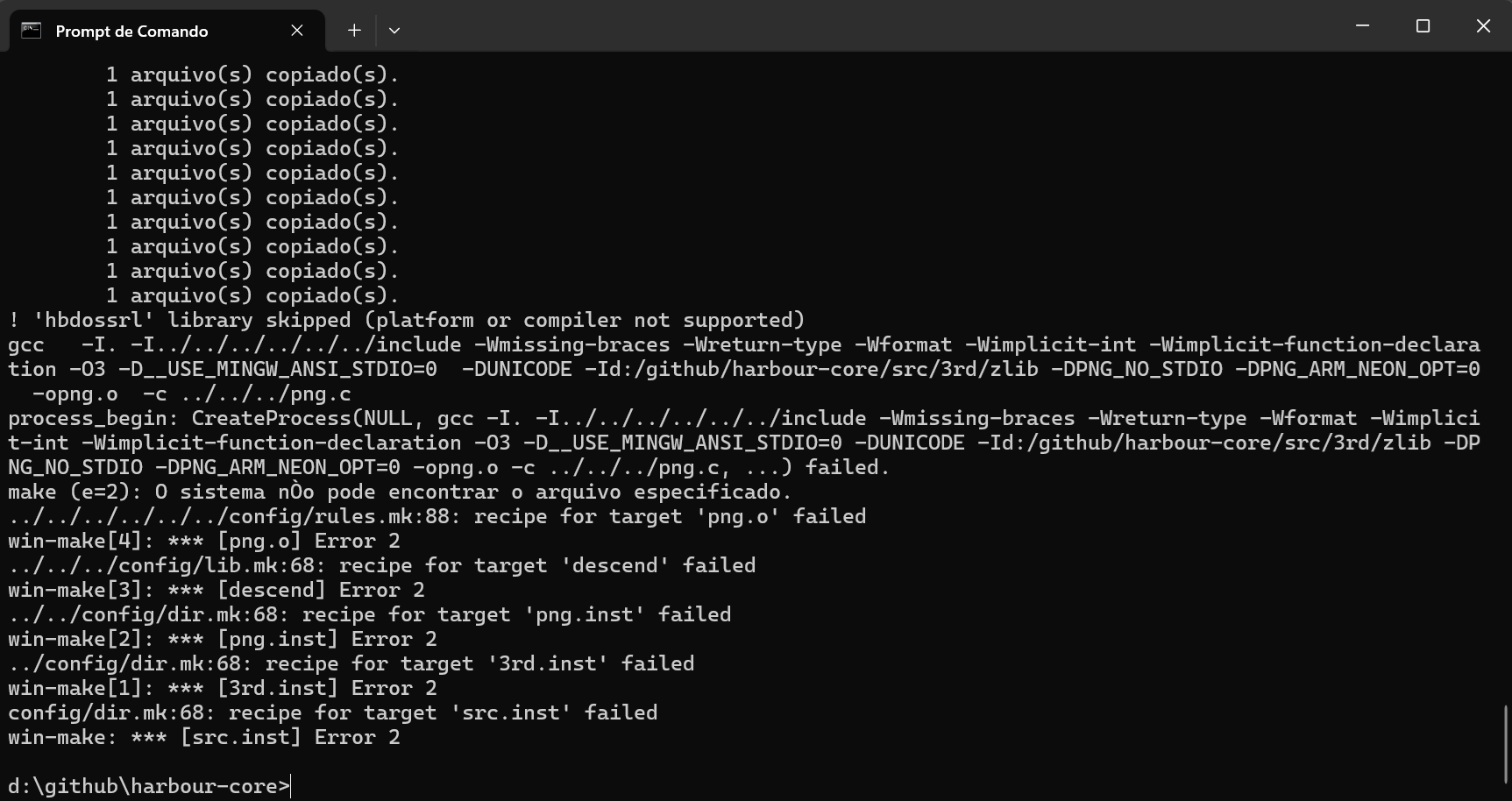Screen dimensions: 1512x801
Task: Select the Prompt de Comando tab title
Action: [131, 32]
